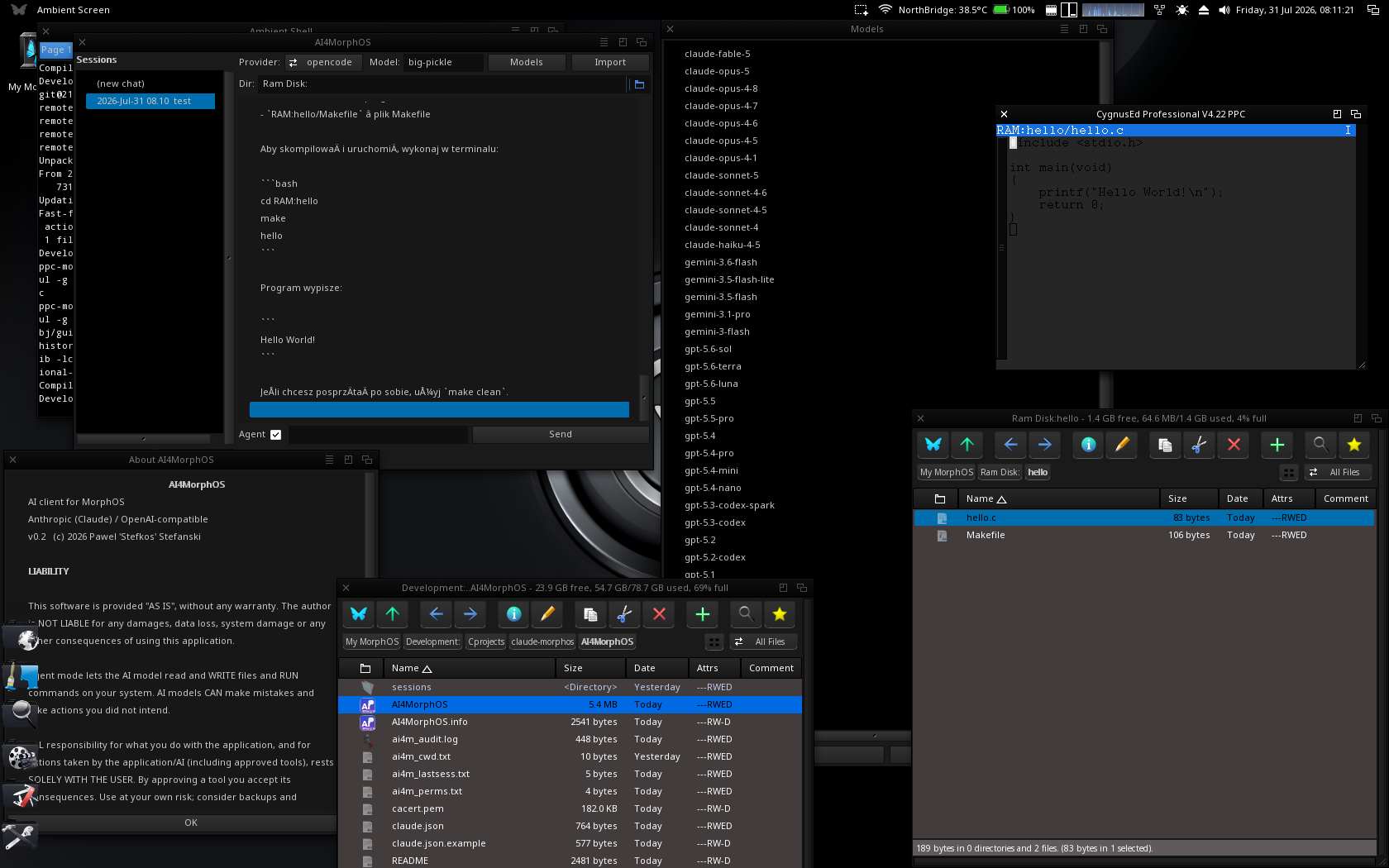Image resolution: width=1389 pixels, height=868 pixels.
Task: Click Size column header in Ram Disk:hello list
Action: coord(1189,499)
